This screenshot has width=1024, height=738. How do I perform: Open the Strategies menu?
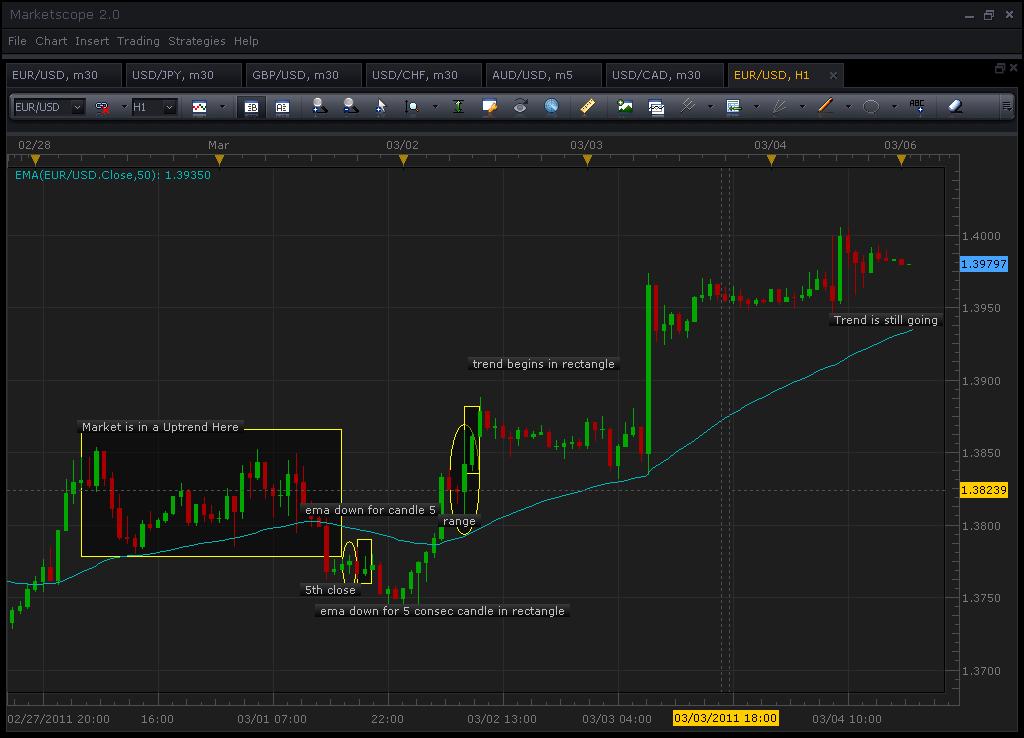pyautogui.click(x=197, y=41)
